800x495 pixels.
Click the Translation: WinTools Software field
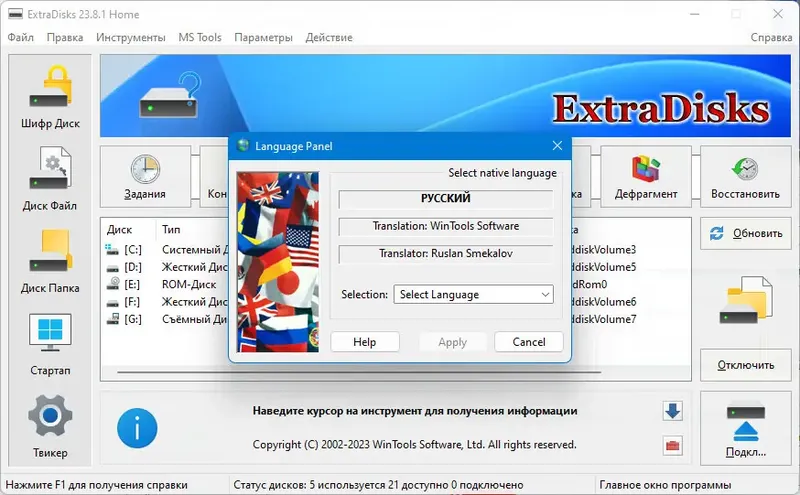click(x=445, y=227)
